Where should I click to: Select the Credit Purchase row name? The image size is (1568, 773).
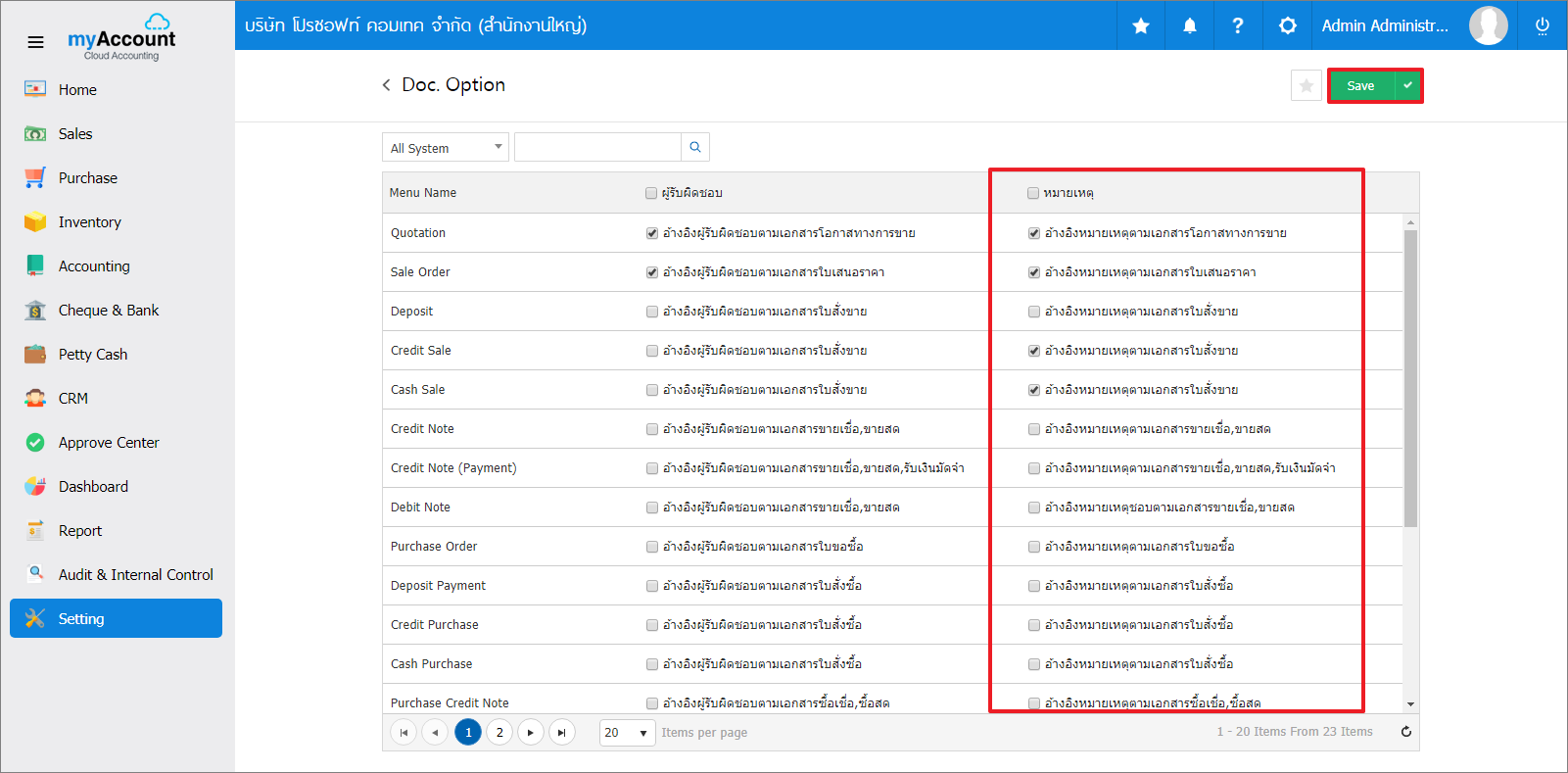(x=435, y=625)
